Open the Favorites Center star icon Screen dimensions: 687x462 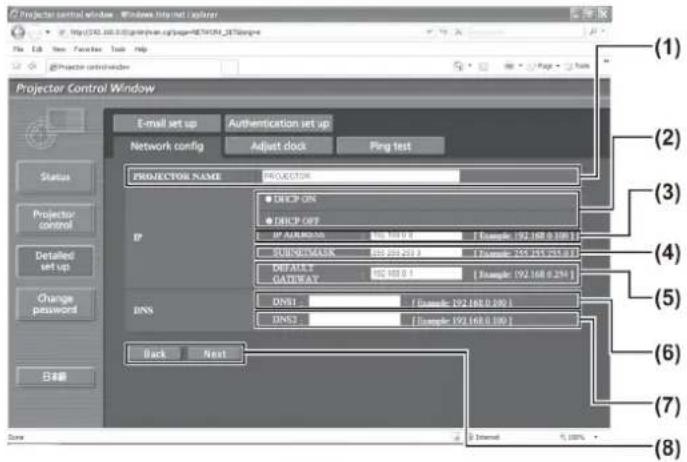[x=17, y=66]
